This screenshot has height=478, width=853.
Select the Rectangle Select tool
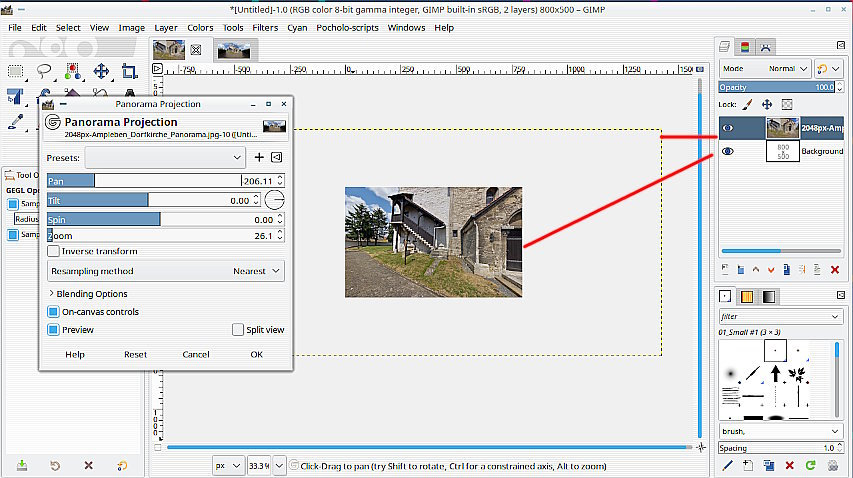coord(15,71)
